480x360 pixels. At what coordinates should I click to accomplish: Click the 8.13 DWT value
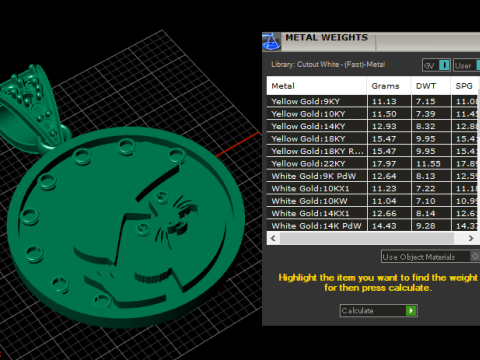426,176
